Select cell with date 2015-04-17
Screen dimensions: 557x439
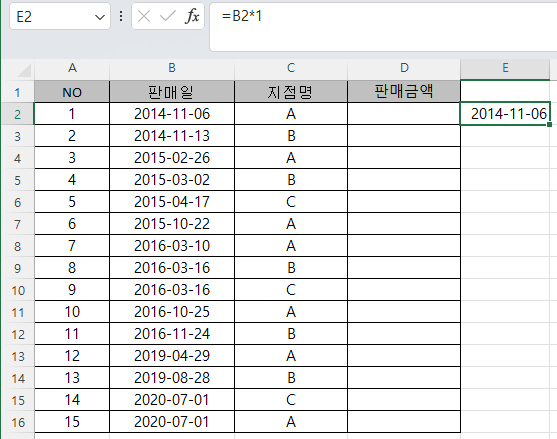[x=172, y=202]
